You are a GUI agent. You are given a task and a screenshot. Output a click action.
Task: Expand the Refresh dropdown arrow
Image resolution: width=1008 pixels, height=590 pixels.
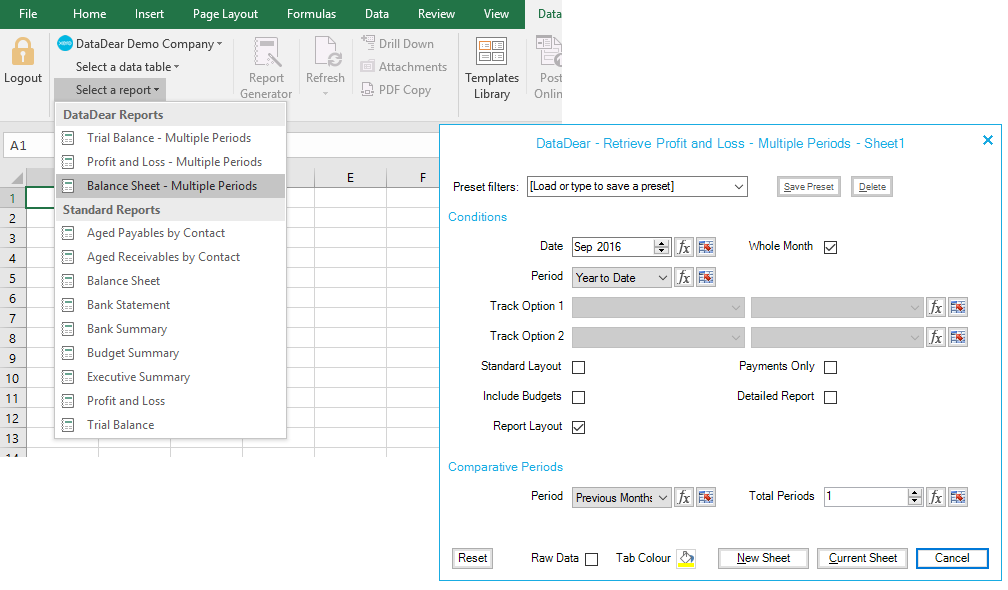[325, 94]
